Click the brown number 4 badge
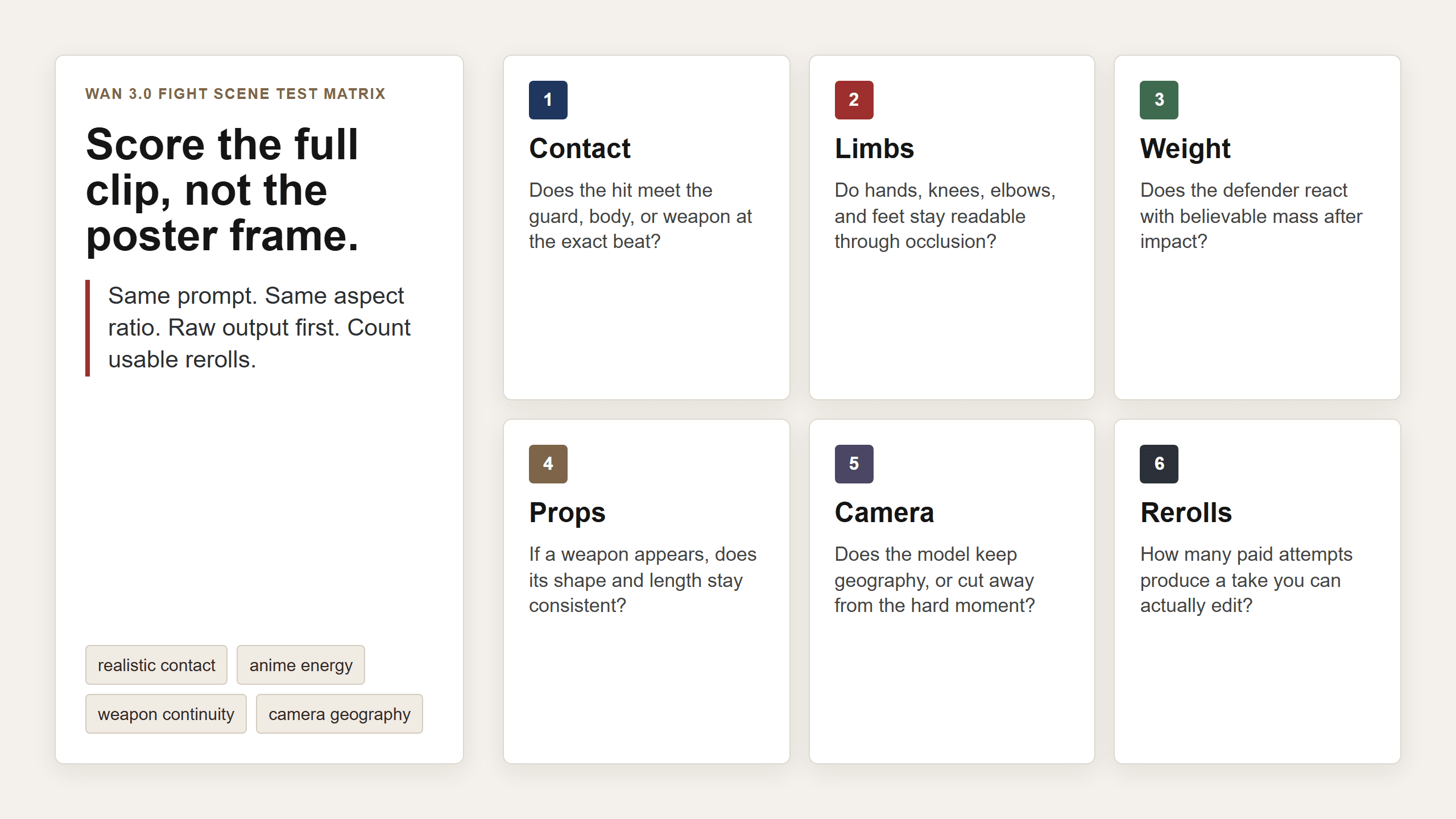The width and height of the screenshot is (1456, 819). pyautogui.click(x=548, y=464)
